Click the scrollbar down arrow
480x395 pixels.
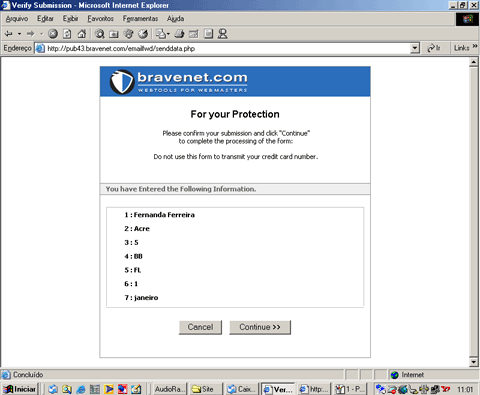pyautogui.click(x=474, y=362)
